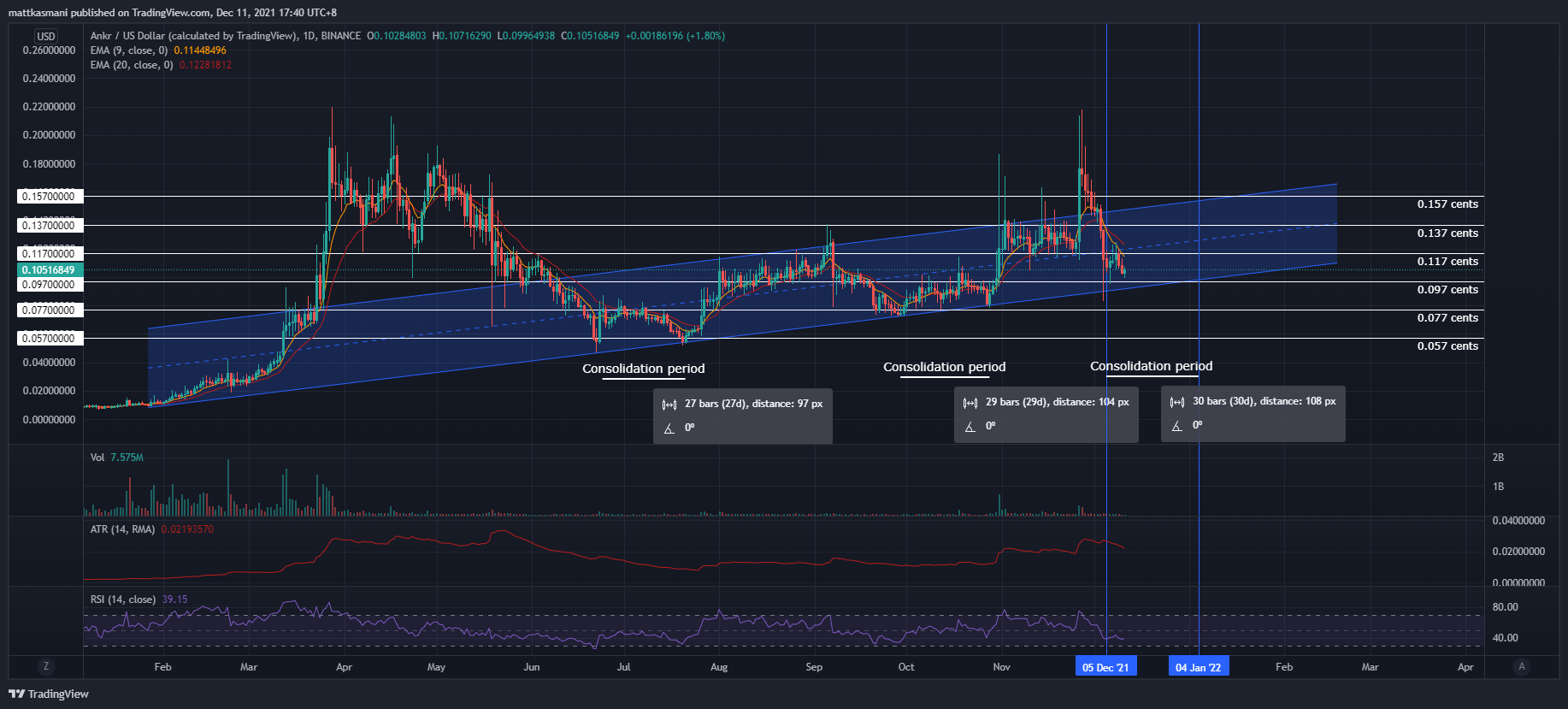This screenshot has width=1568, height=709.
Task: Click the 80.00 RSI axis value
Action: 1506,607
